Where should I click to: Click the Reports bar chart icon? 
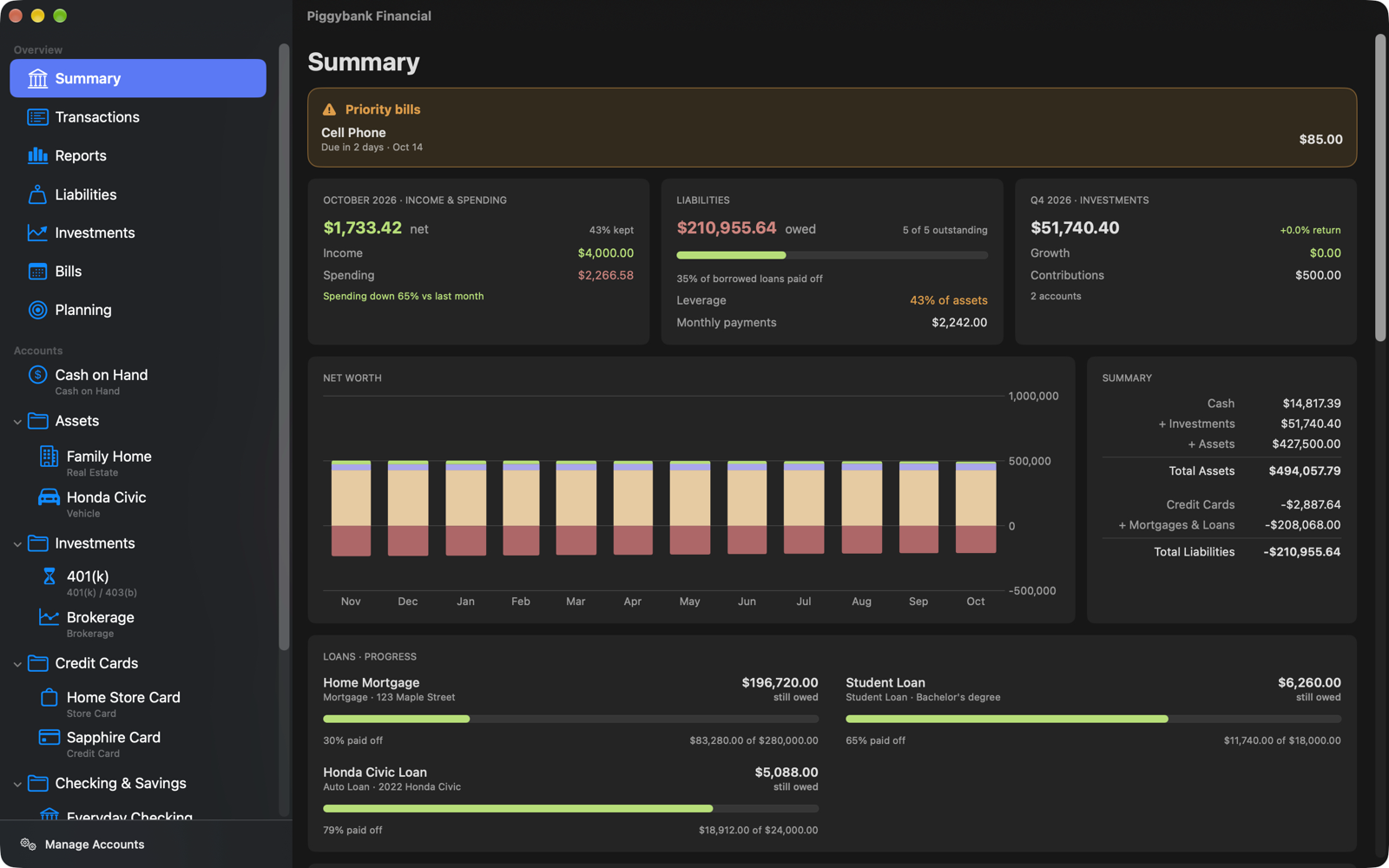pos(37,155)
